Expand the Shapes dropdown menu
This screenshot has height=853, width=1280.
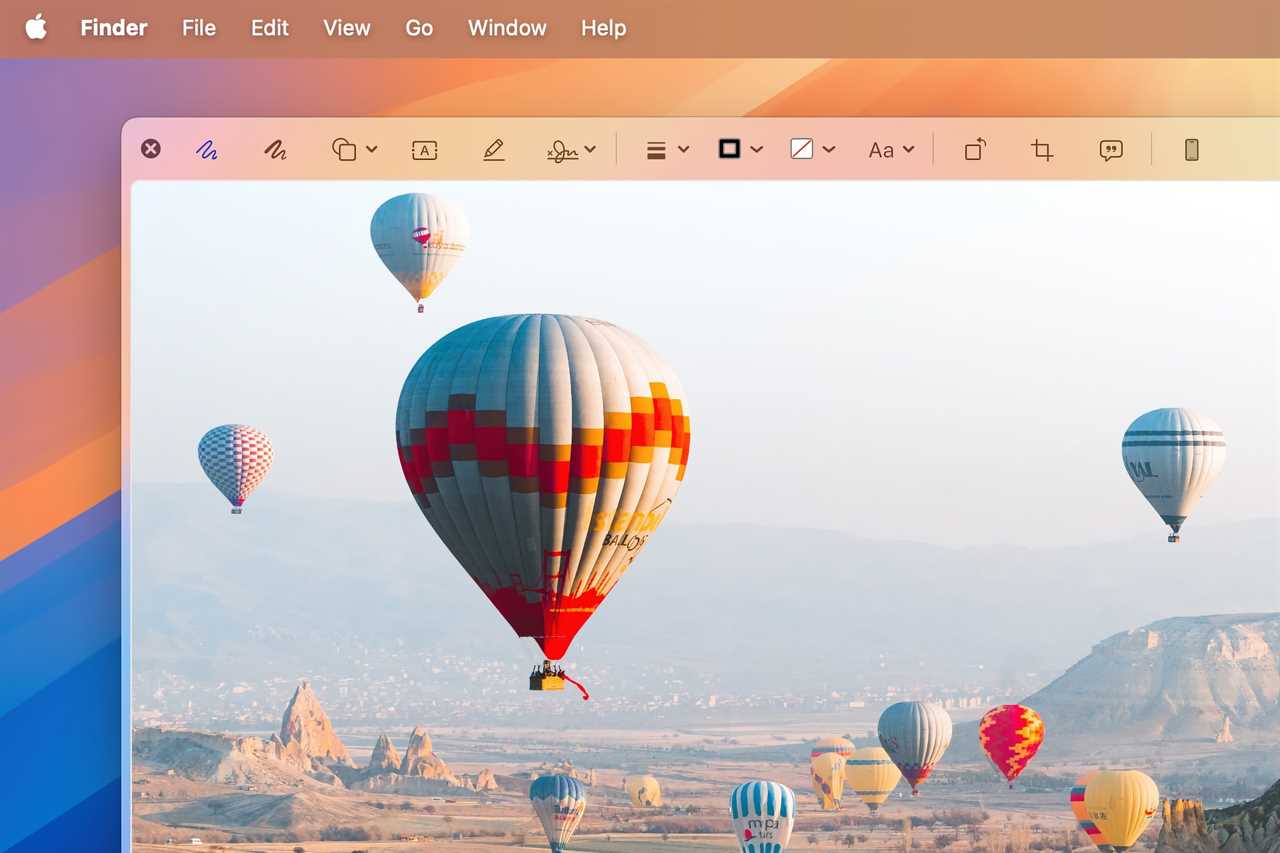point(373,149)
